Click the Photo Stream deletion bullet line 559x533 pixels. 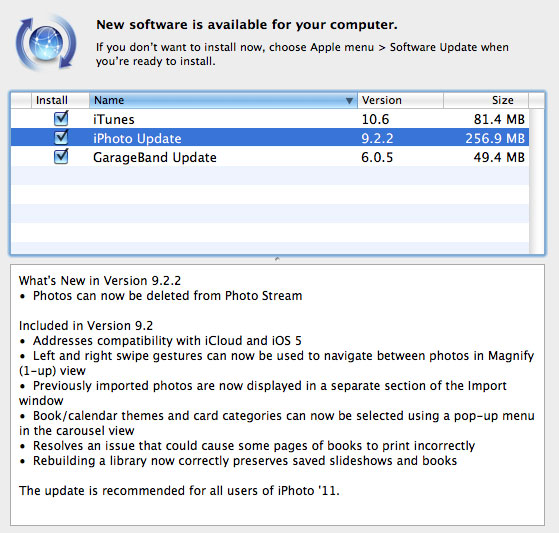click(x=161, y=296)
